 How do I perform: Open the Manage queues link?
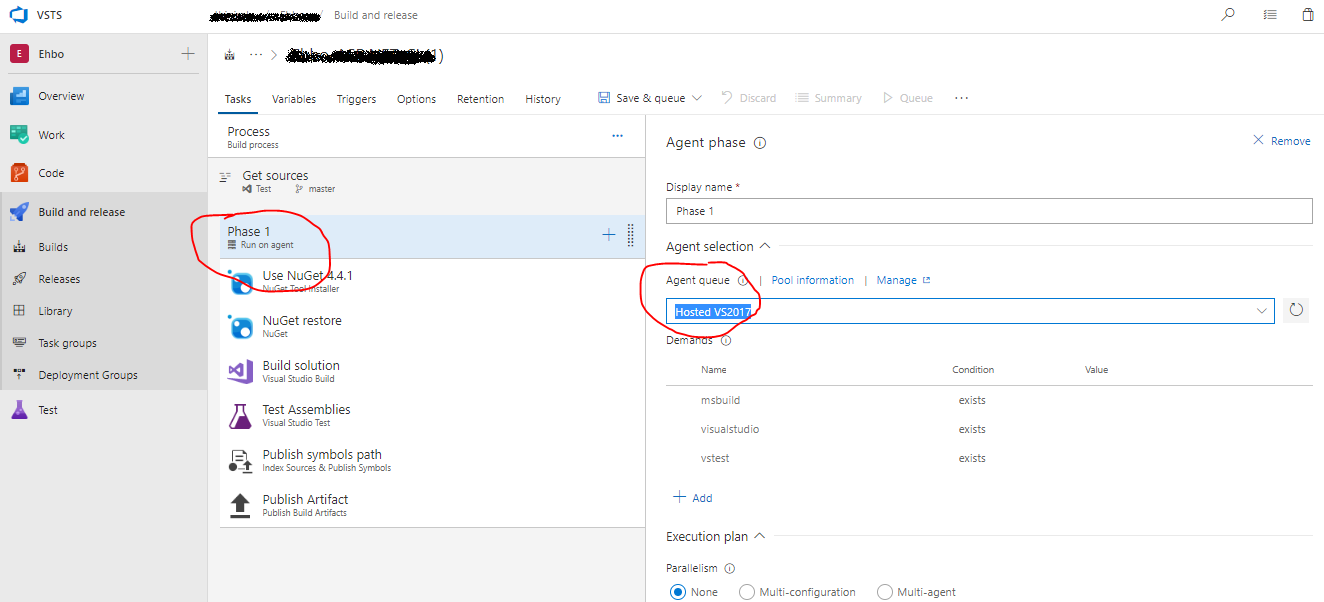tap(903, 280)
